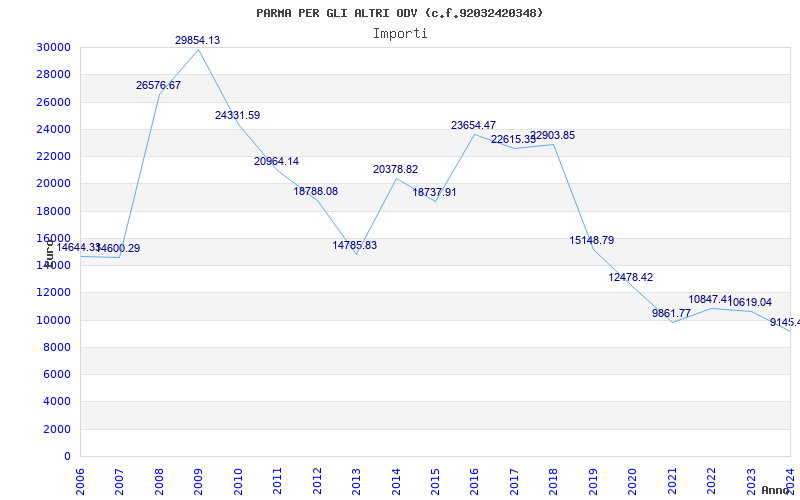Select the data label 23654.47
This screenshot has width=800, height=500.
coord(473,125)
